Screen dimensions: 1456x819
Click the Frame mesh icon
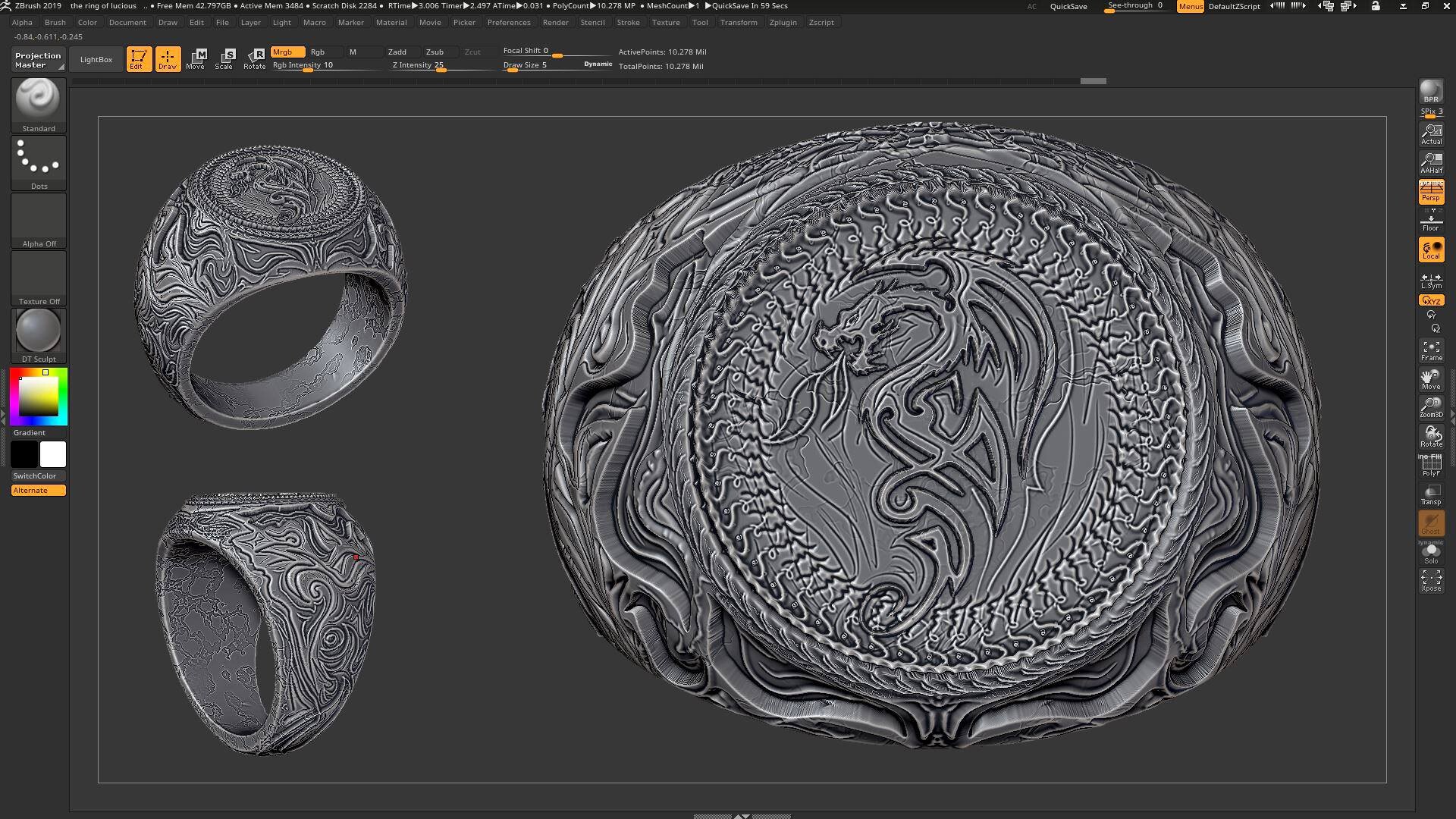click(x=1431, y=350)
